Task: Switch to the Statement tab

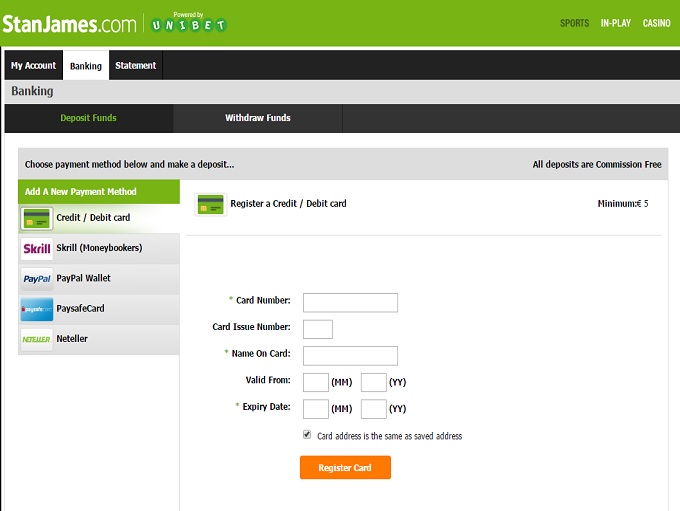Action: point(135,66)
